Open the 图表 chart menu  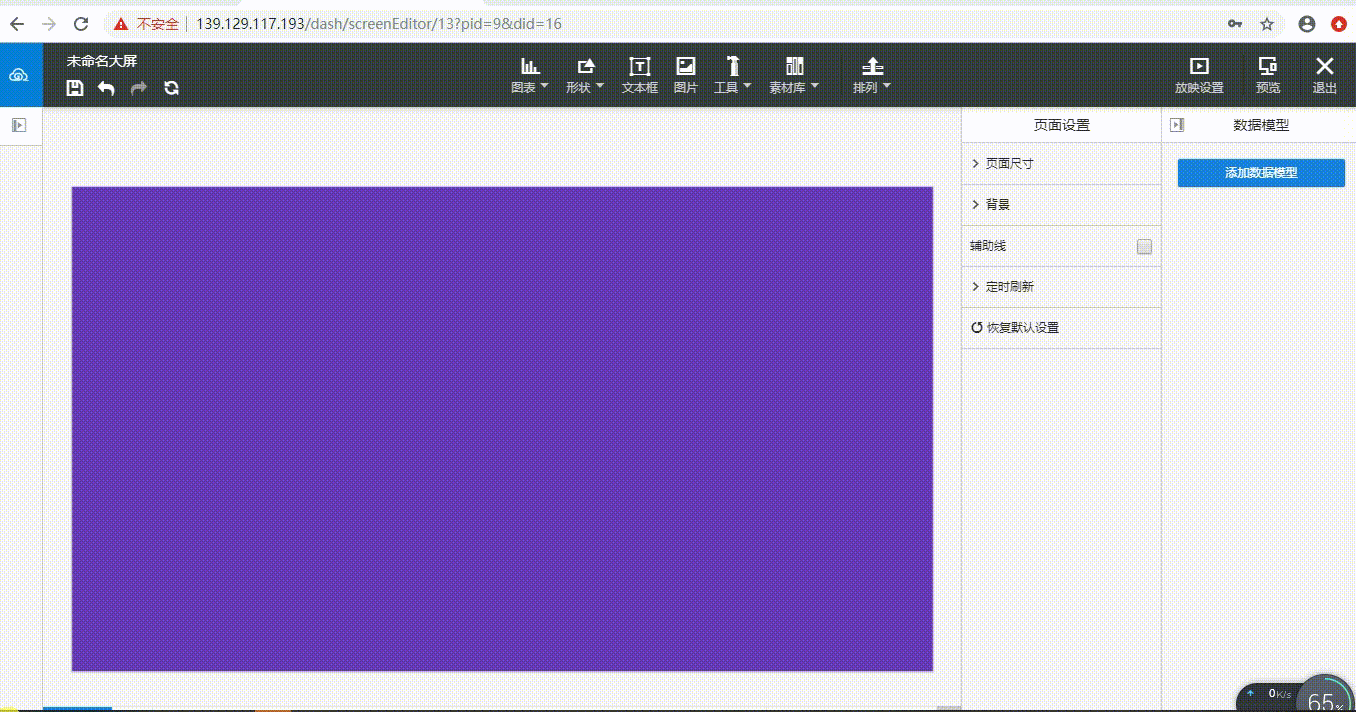click(530, 76)
